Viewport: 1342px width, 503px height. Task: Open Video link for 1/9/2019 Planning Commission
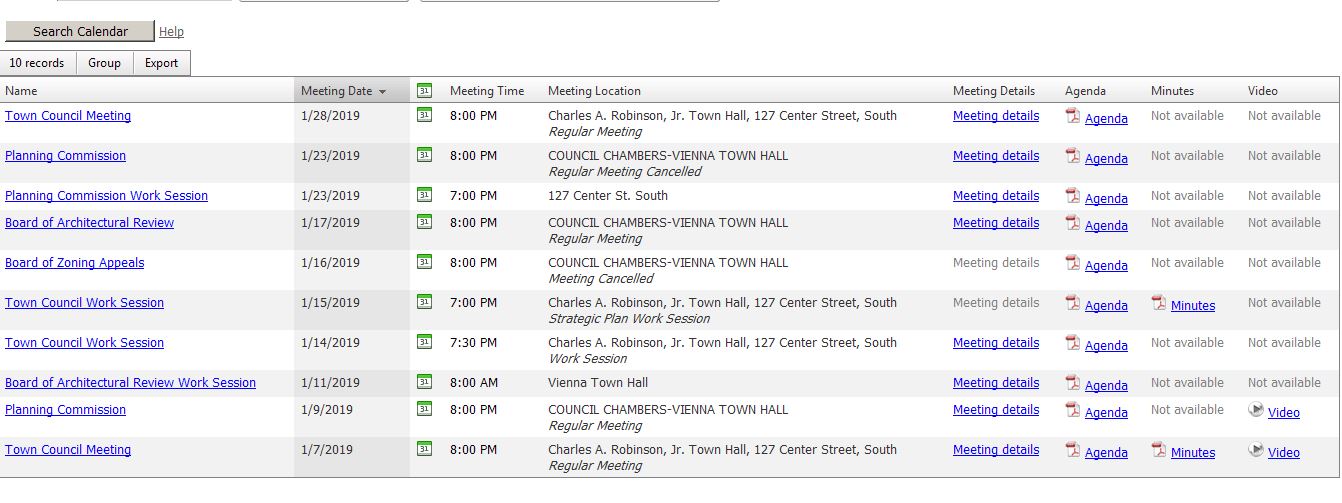pos(1284,413)
